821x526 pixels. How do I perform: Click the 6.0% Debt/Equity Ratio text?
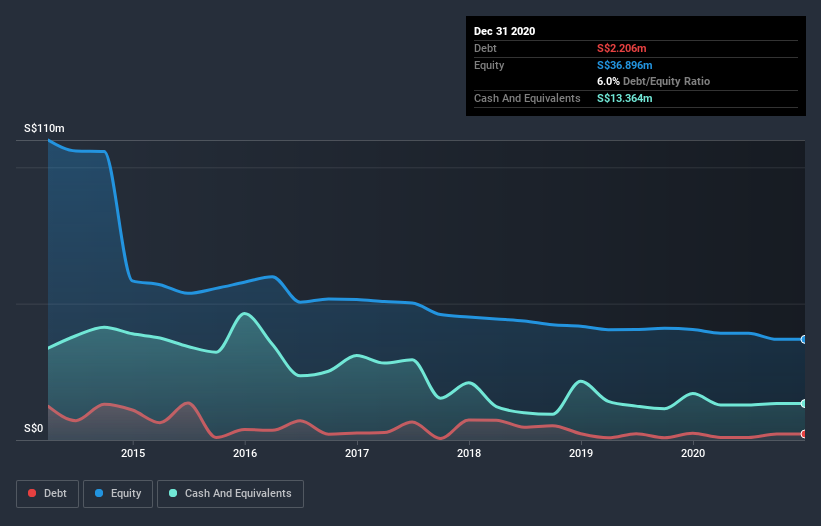pos(653,82)
